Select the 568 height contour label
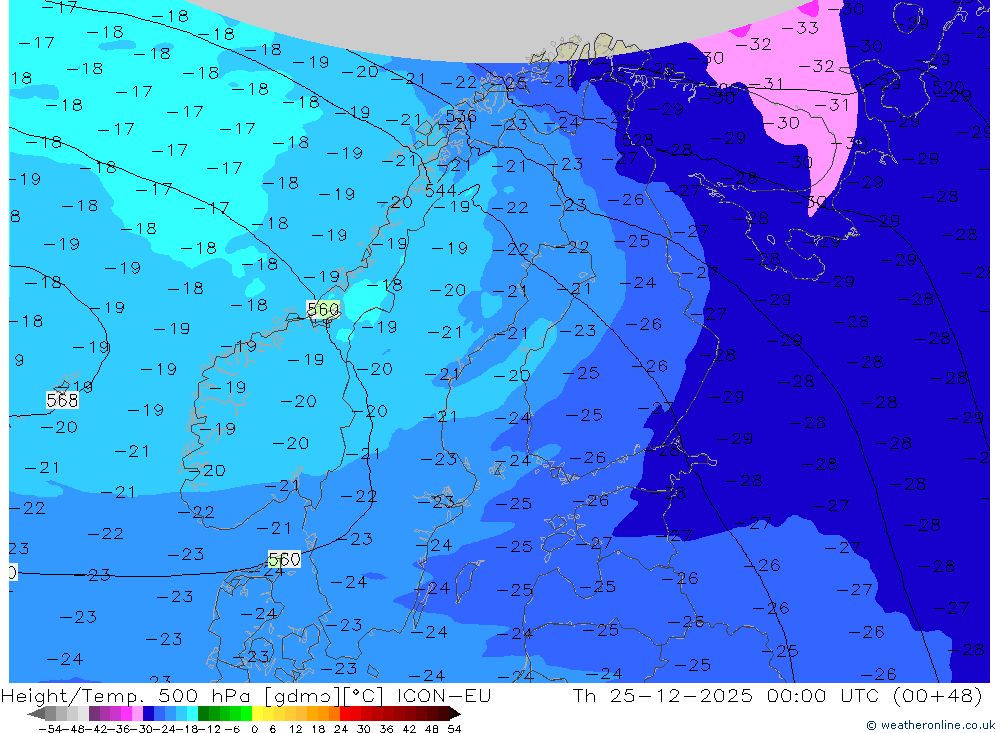Image resolution: width=1000 pixels, height=733 pixels. [62, 400]
